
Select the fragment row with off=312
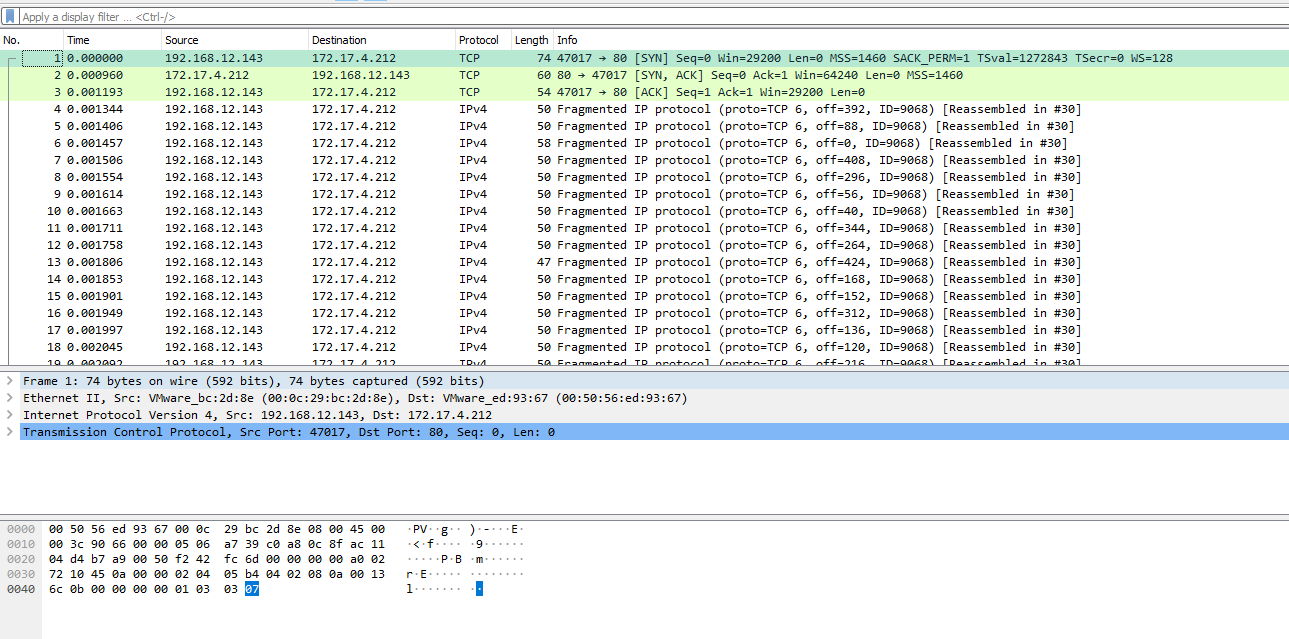644,313
